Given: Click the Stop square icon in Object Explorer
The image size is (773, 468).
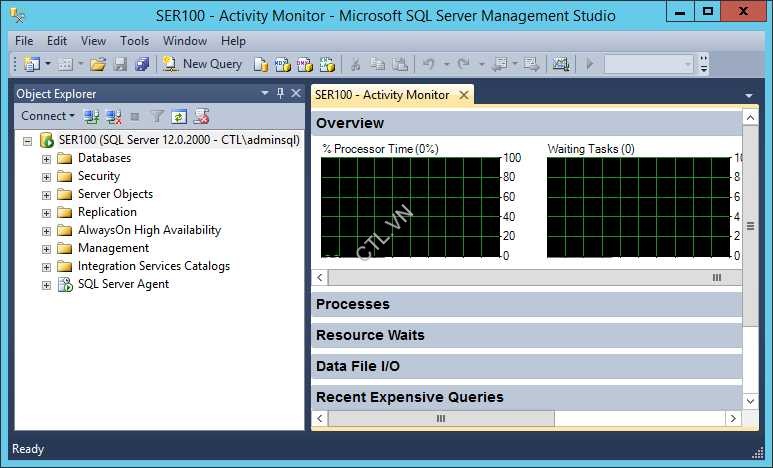Looking at the screenshot, I should [135, 117].
